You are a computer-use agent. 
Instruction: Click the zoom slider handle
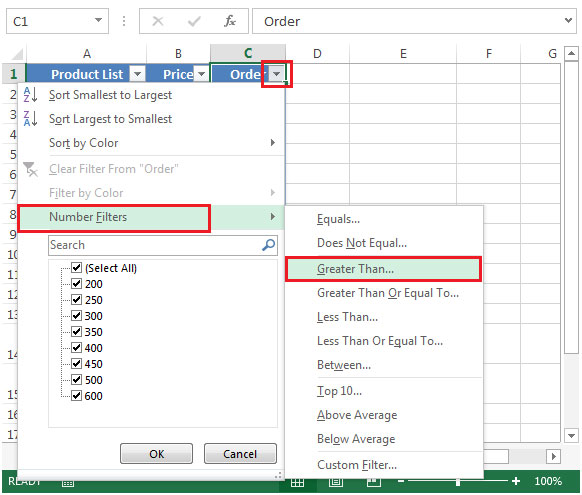tap(458, 482)
